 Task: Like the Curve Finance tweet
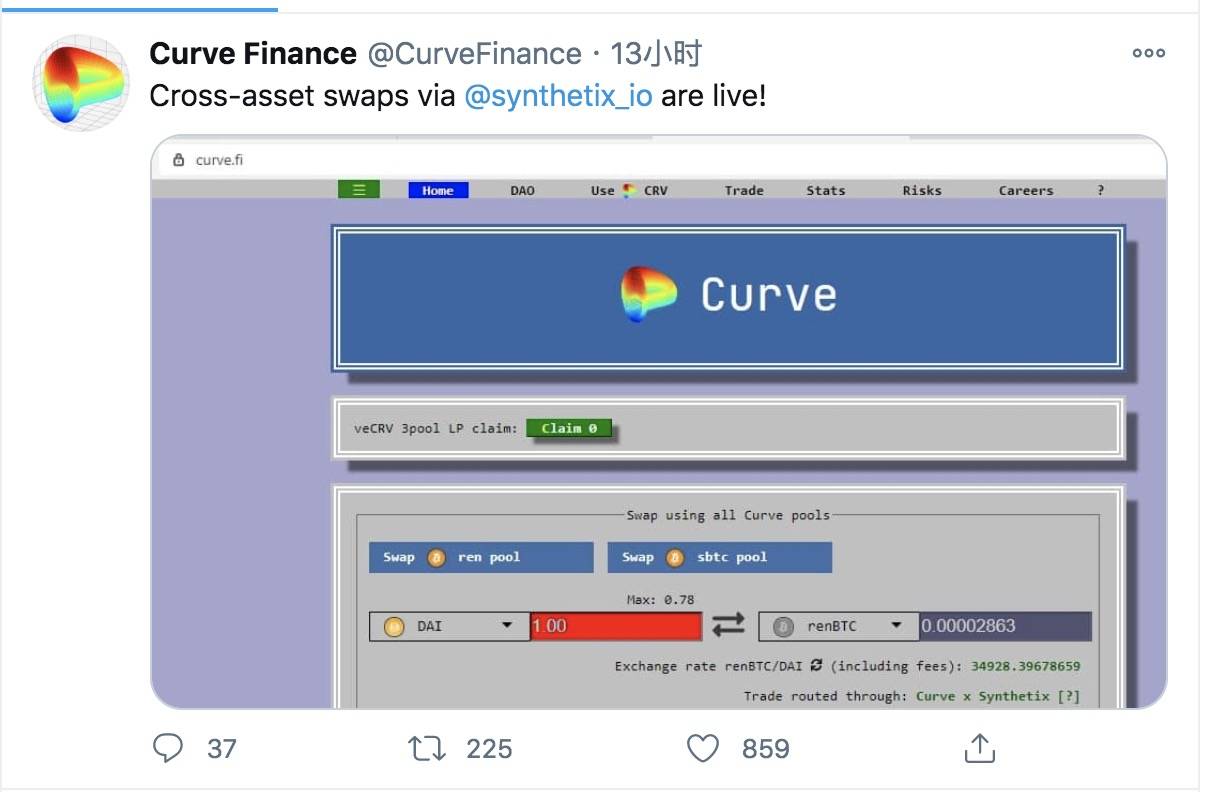pyautogui.click(x=705, y=747)
